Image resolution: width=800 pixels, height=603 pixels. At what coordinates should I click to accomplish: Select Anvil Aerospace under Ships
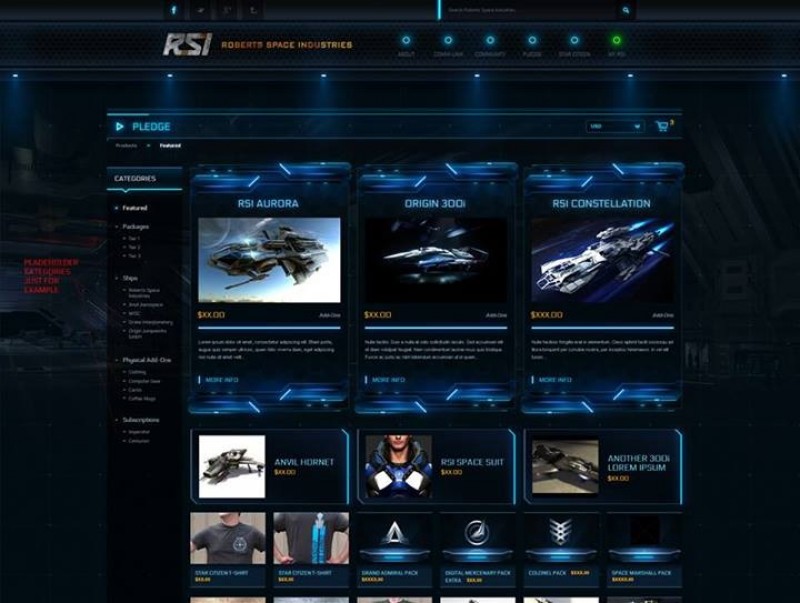(146, 305)
